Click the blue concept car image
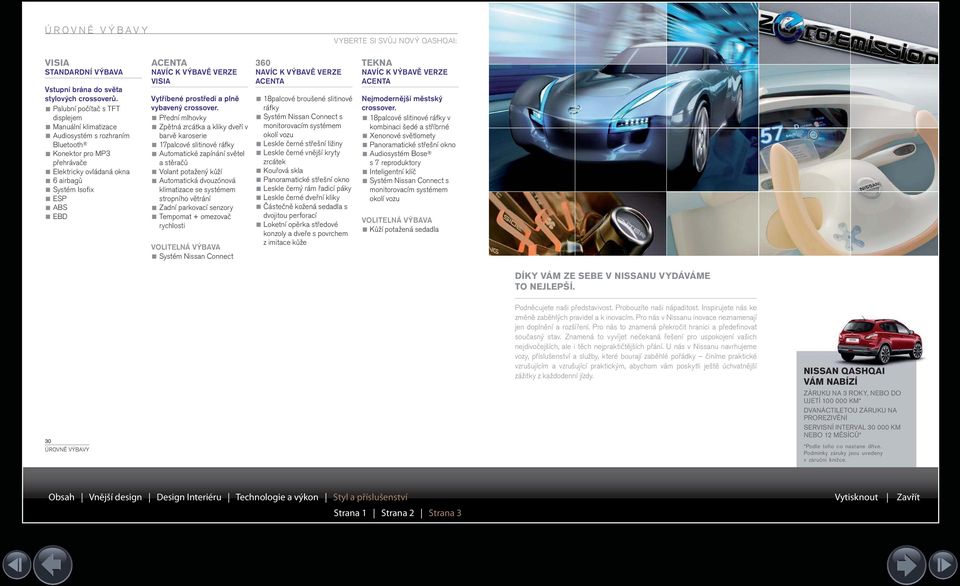 623,97
